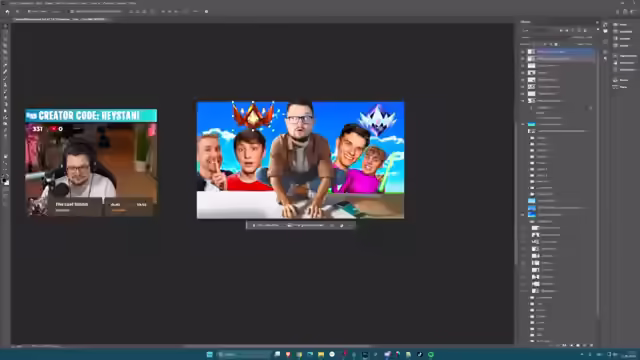Select the Move tool in the toolbar

click(5, 26)
